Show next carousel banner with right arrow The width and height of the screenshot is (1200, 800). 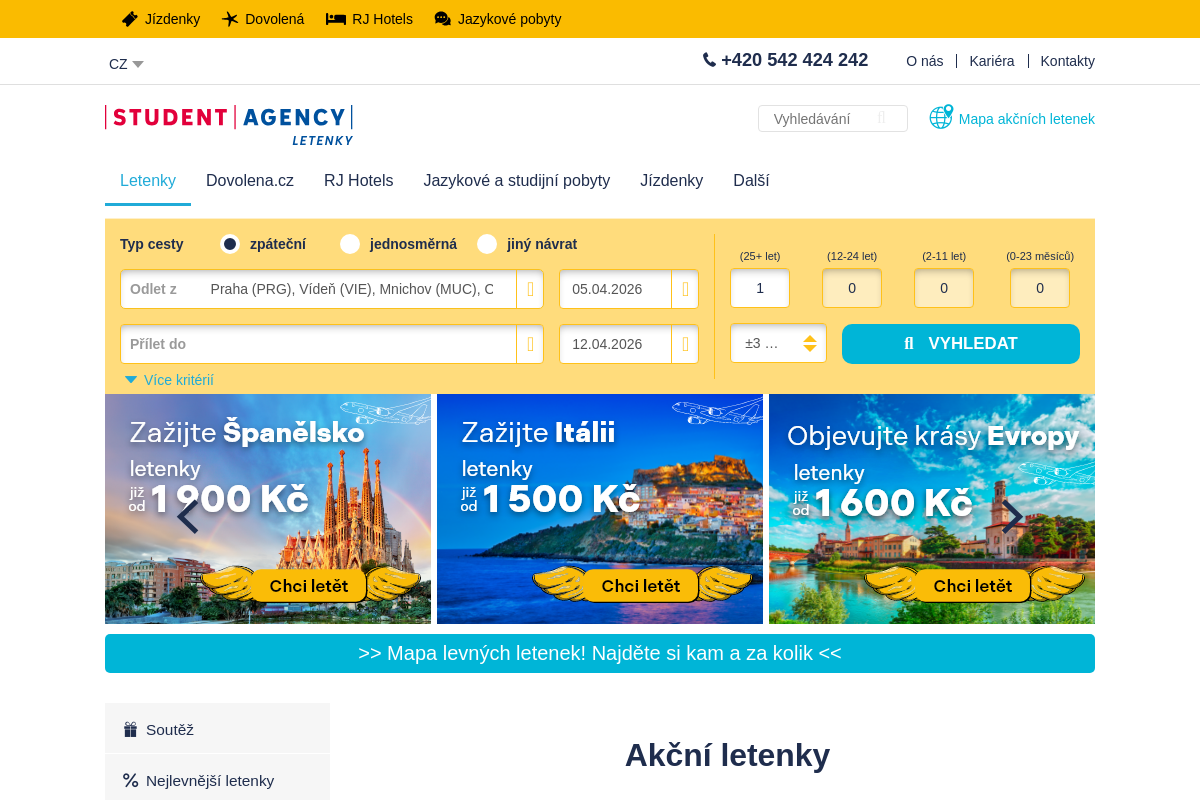1013,516
